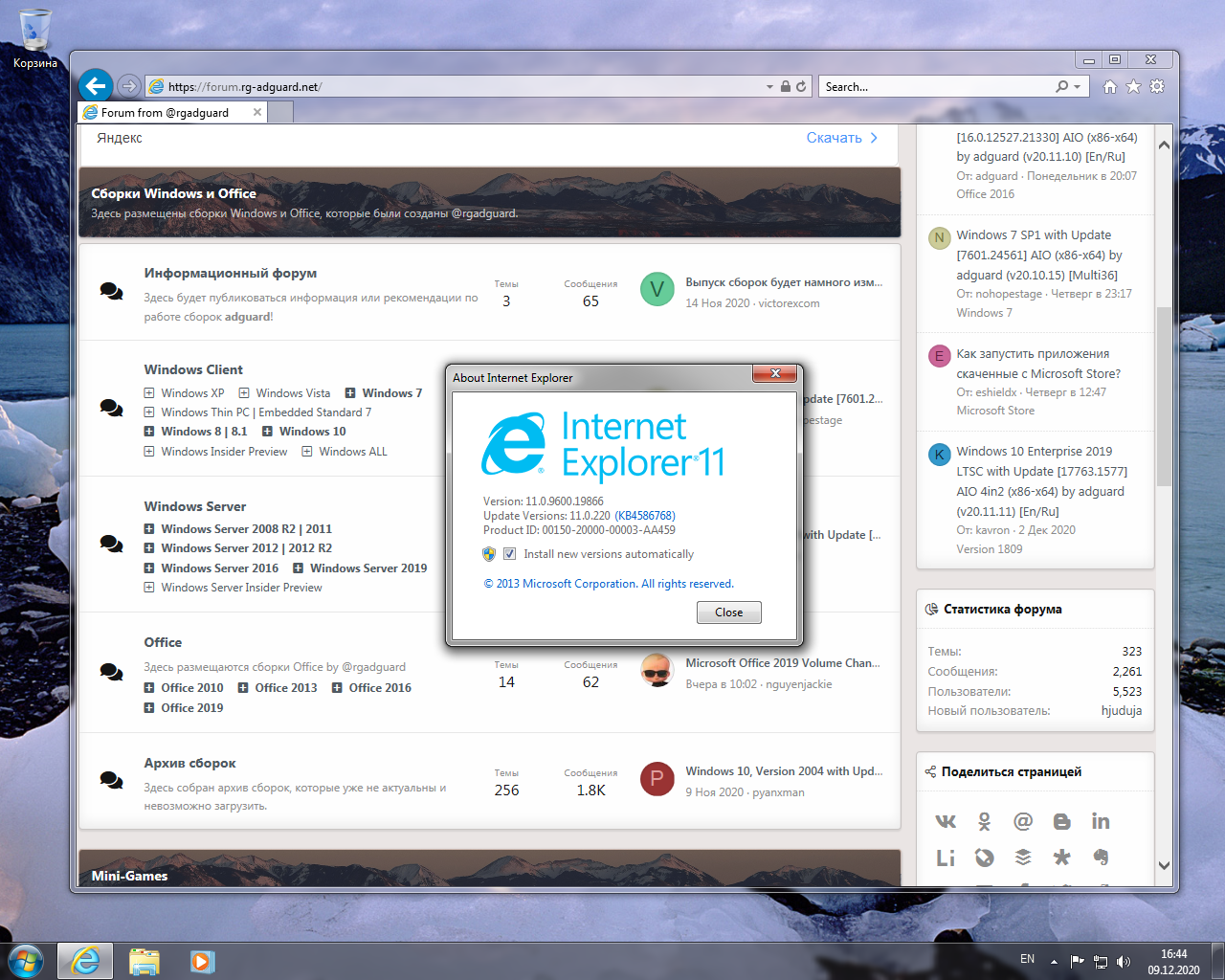Go back with the browser Back arrow
Viewport: 1225px width, 980px height.
click(x=96, y=86)
